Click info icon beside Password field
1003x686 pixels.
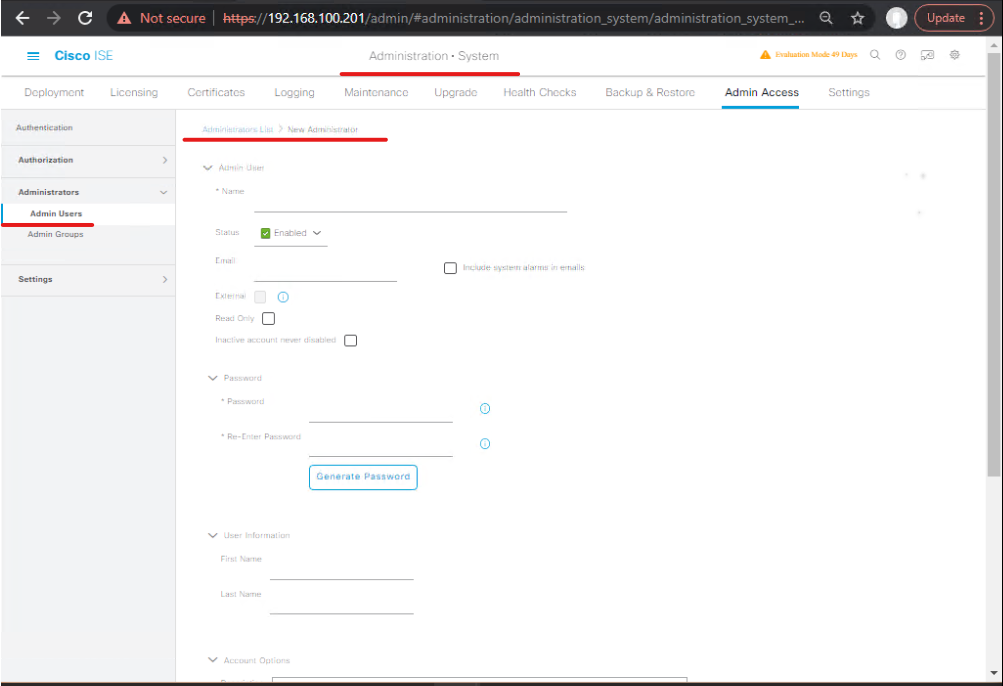[x=485, y=408]
